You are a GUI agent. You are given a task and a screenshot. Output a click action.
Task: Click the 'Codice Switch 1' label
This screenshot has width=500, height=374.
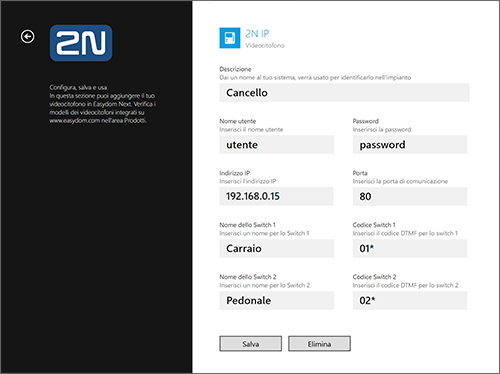374,225
